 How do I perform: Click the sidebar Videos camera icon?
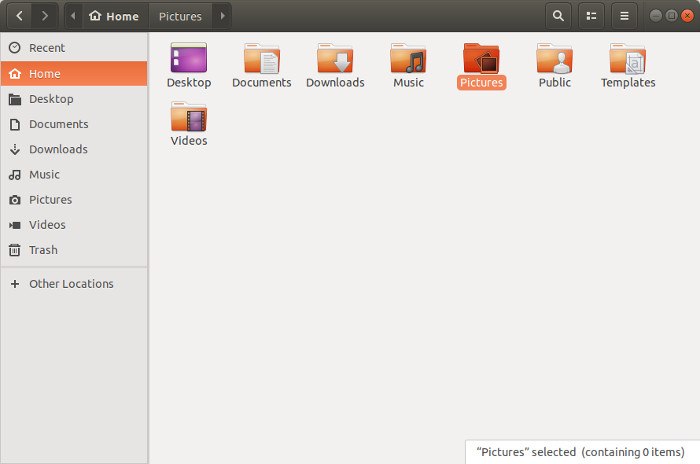pyautogui.click(x=15, y=225)
